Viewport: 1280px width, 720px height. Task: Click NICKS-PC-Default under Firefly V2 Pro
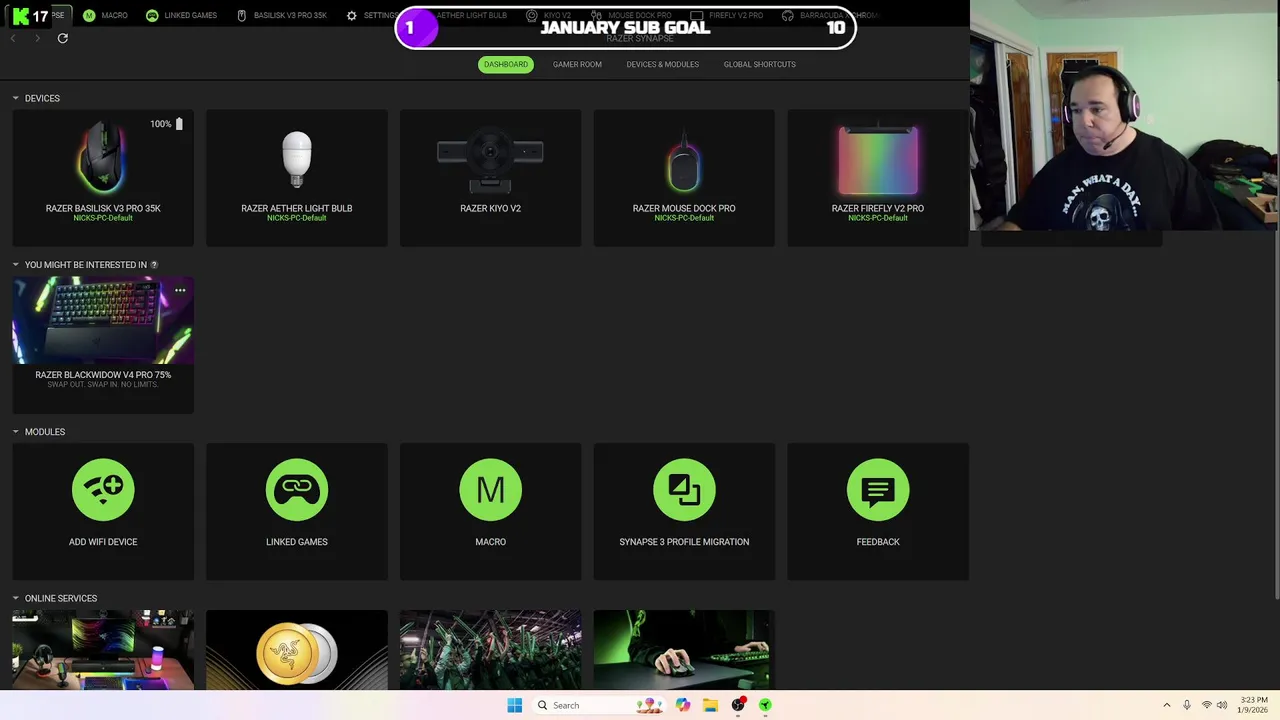878,218
